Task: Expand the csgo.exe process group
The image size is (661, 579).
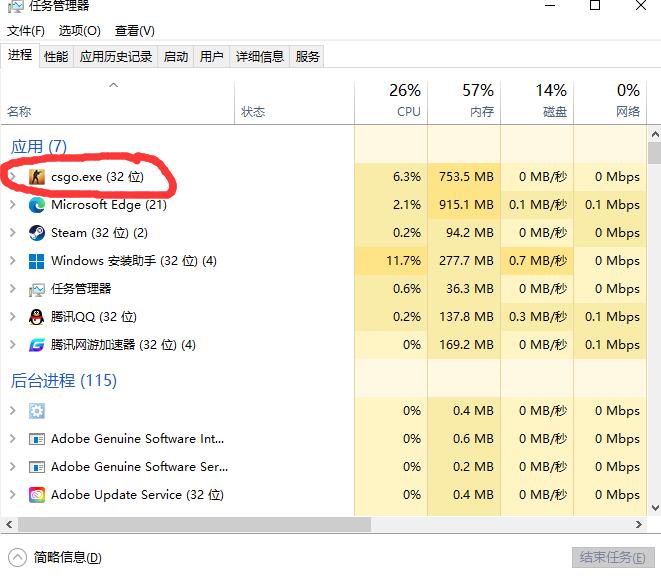Action: 13,177
